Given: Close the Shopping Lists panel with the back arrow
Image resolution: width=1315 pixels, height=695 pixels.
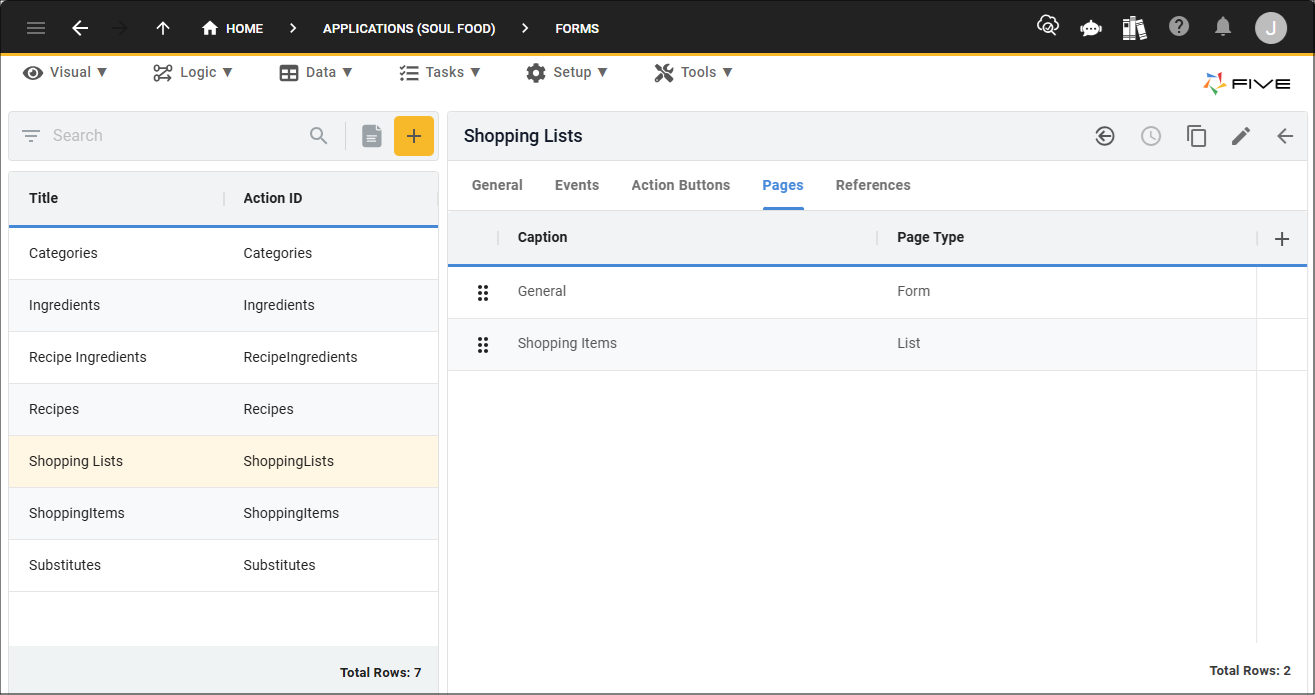Looking at the screenshot, I should pos(1286,136).
